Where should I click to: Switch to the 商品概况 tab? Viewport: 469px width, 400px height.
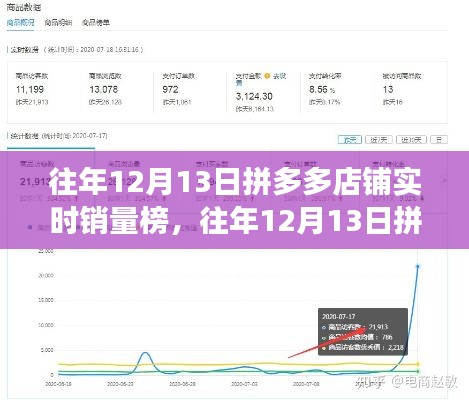(x=20, y=23)
